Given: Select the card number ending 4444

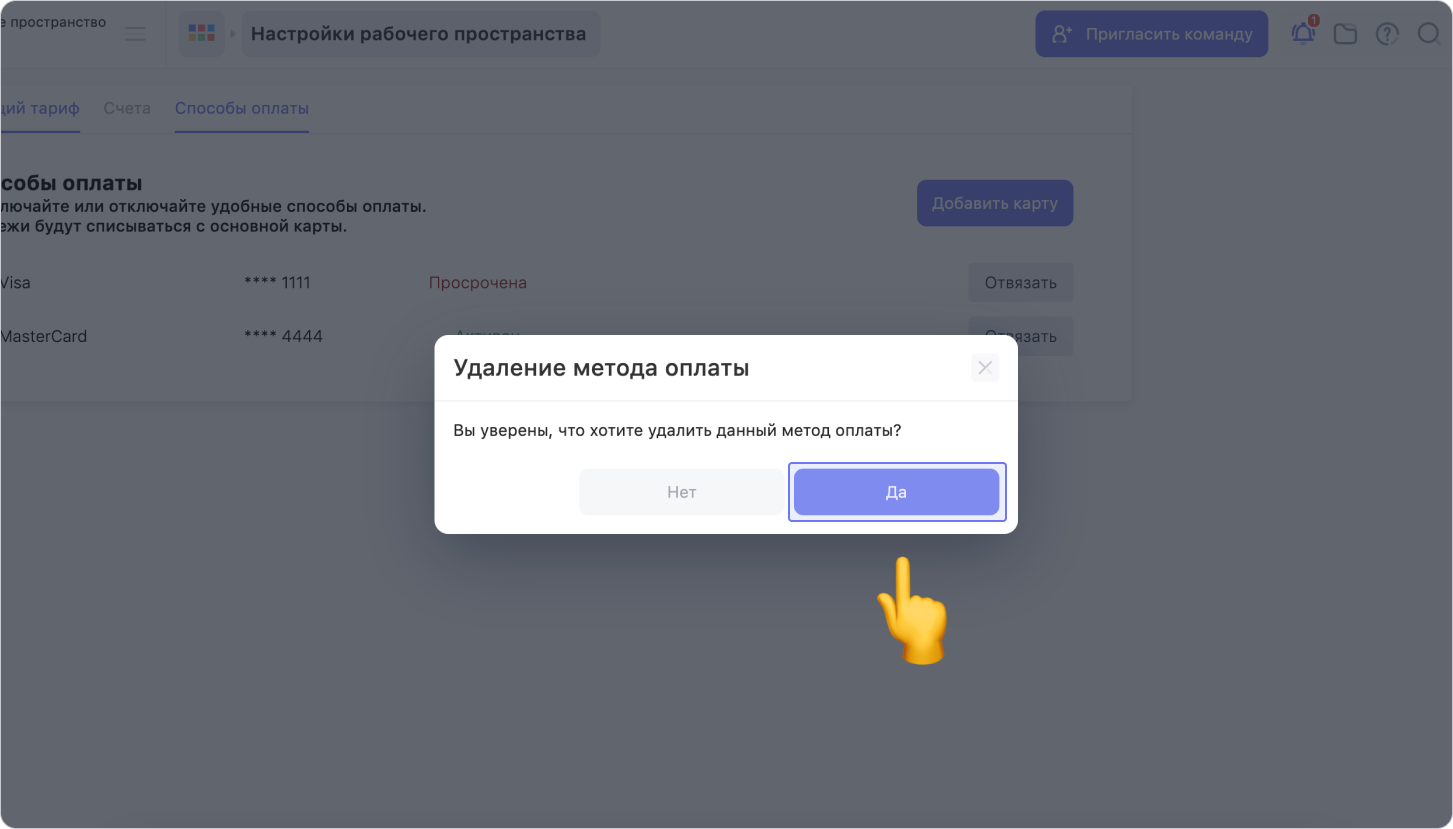Looking at the screenshot, I should [283, 337].
